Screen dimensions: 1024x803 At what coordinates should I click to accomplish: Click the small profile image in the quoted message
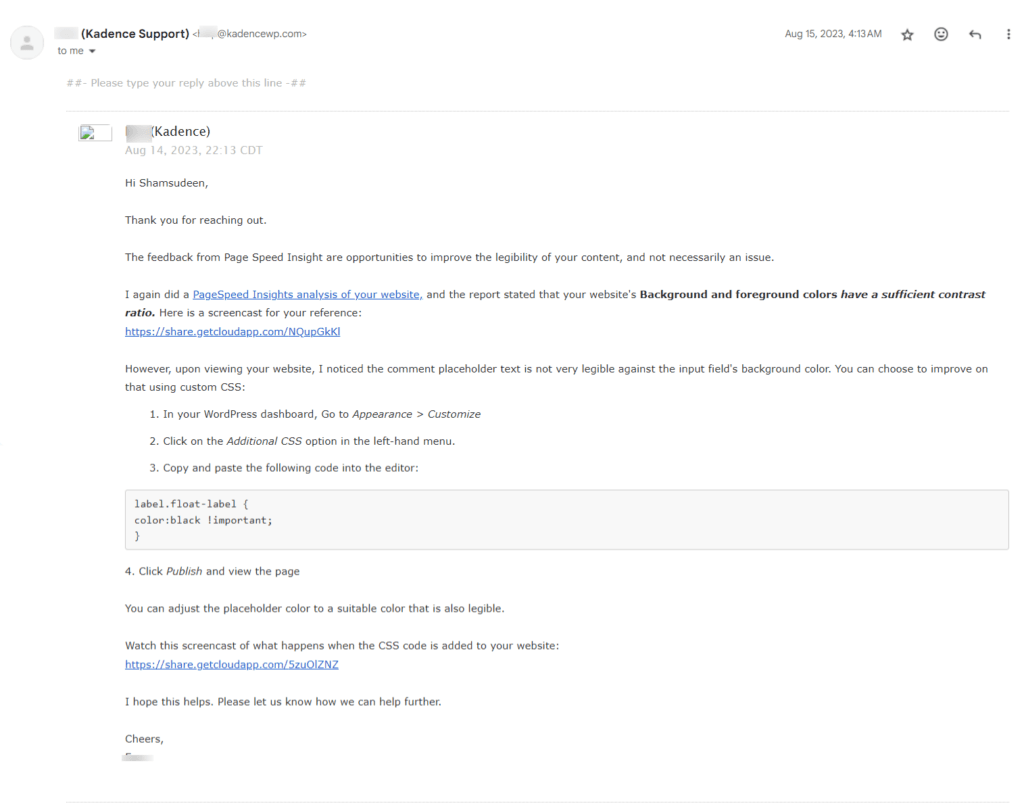(95, 133)
